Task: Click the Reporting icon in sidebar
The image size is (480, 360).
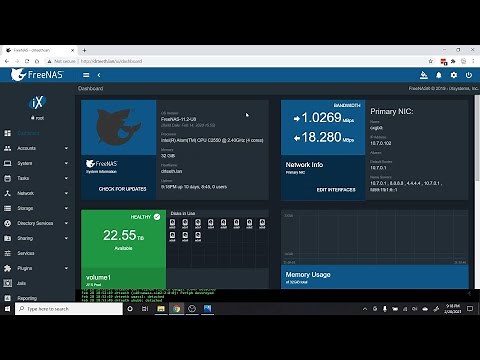Action: pos(7,298)
